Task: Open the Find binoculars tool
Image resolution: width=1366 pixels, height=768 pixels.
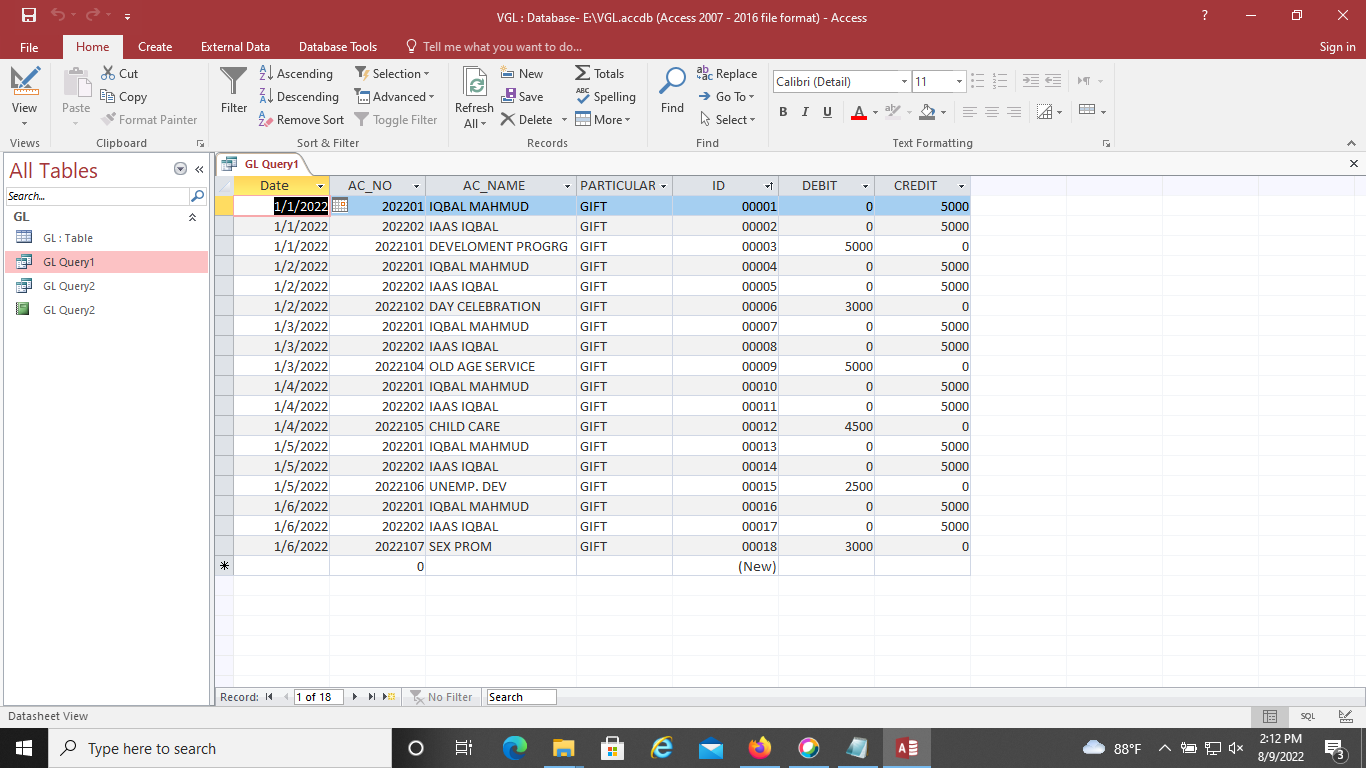Action: (672, 84)
